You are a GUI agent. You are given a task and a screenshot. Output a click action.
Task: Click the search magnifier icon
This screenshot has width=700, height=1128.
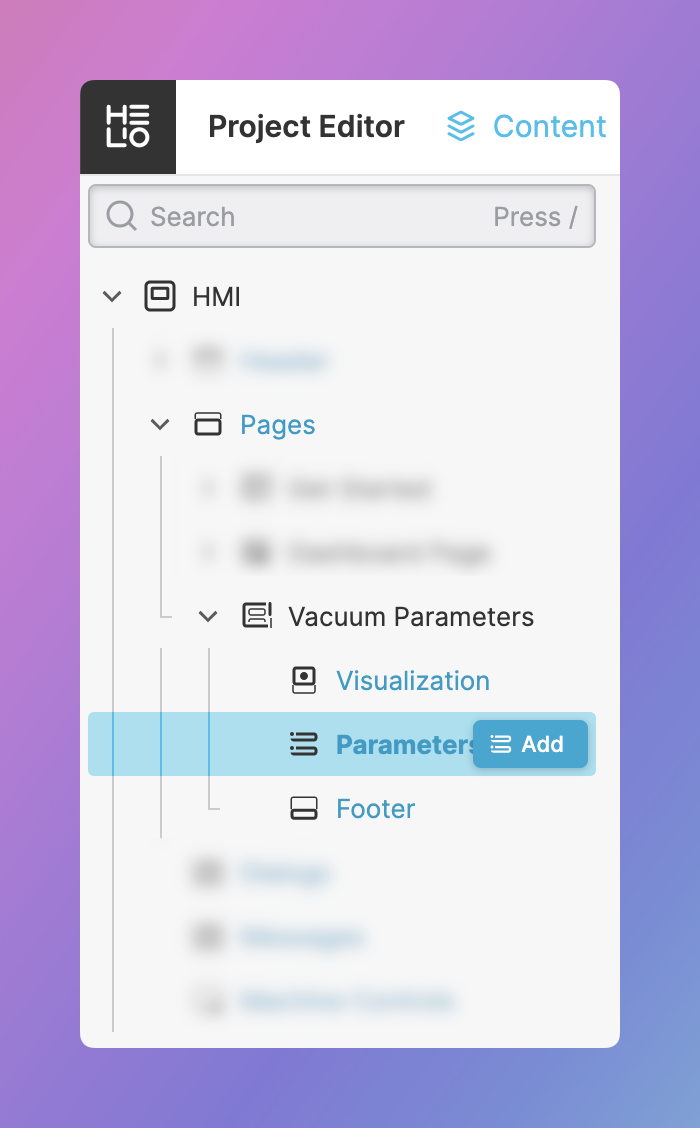coord(121,216)
